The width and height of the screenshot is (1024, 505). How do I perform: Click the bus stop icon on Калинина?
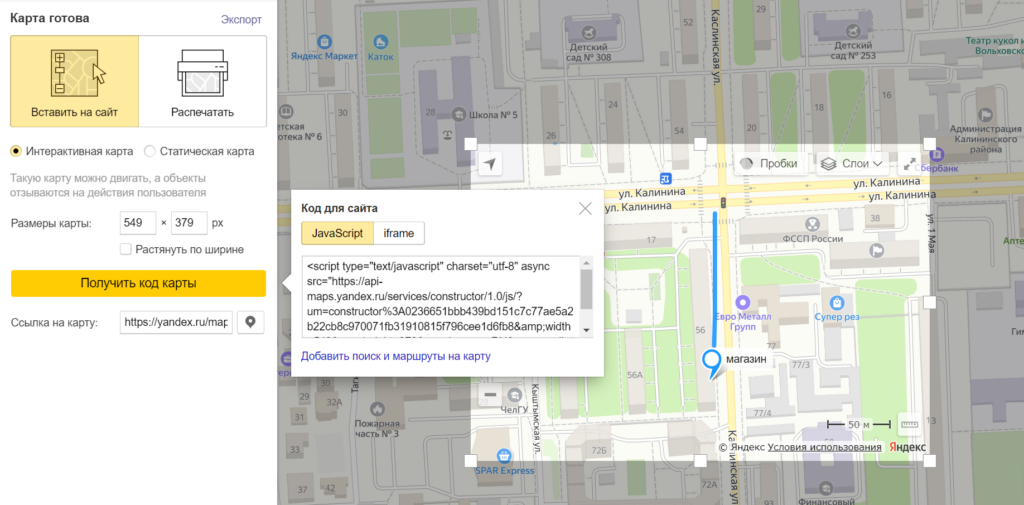tap(665, 178)
